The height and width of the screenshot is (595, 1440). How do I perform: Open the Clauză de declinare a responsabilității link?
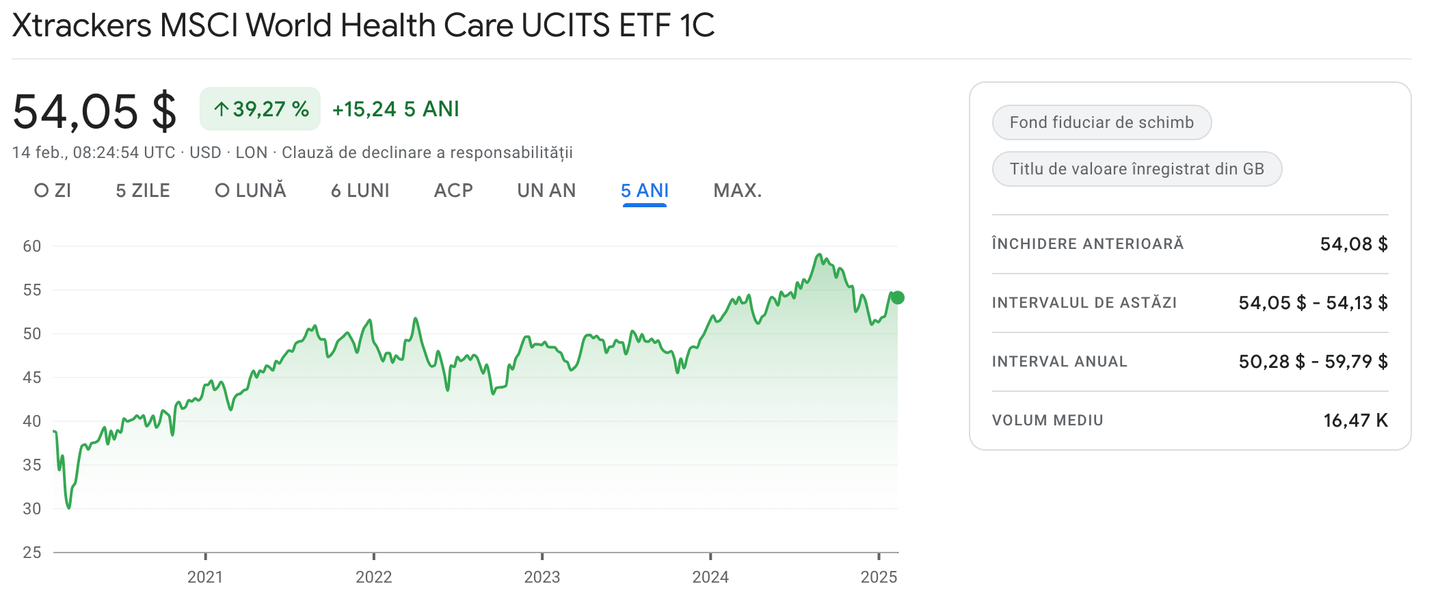coord(427,153)
